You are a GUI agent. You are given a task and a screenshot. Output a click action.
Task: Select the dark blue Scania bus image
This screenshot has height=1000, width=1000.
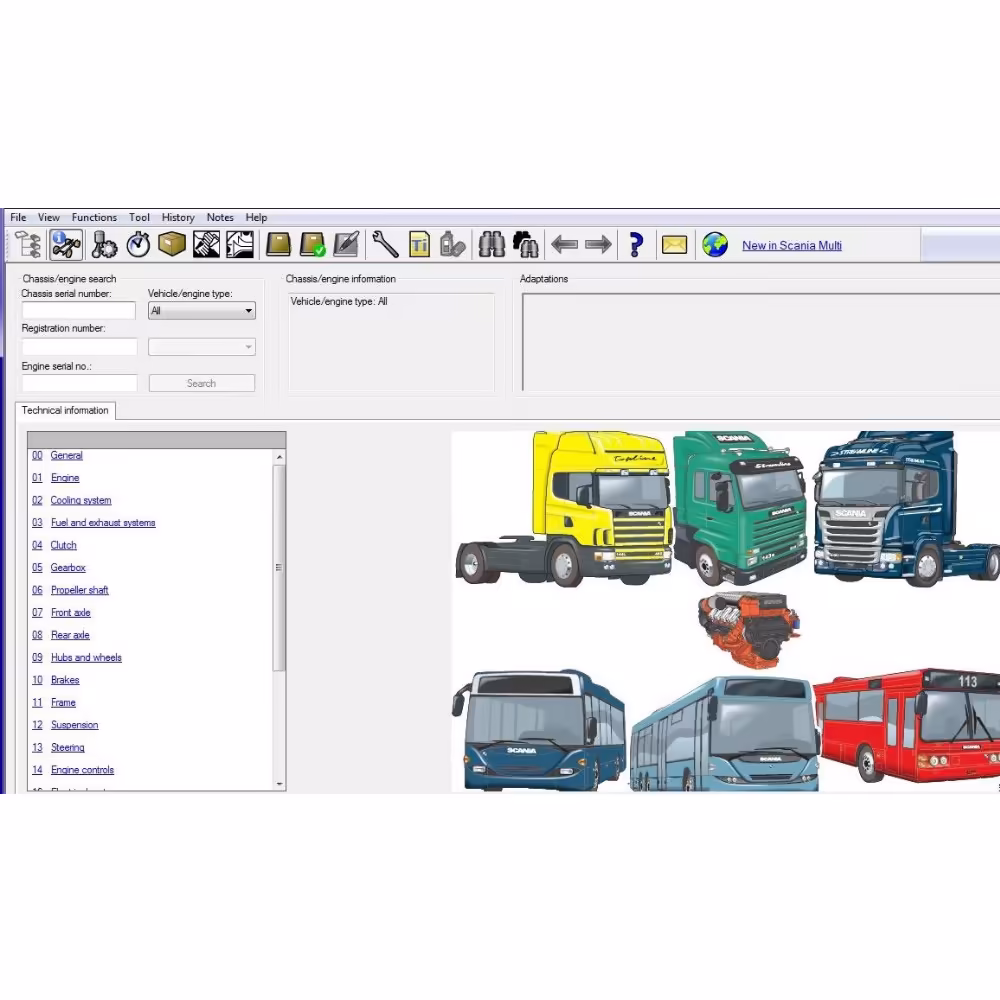point(539,730)
